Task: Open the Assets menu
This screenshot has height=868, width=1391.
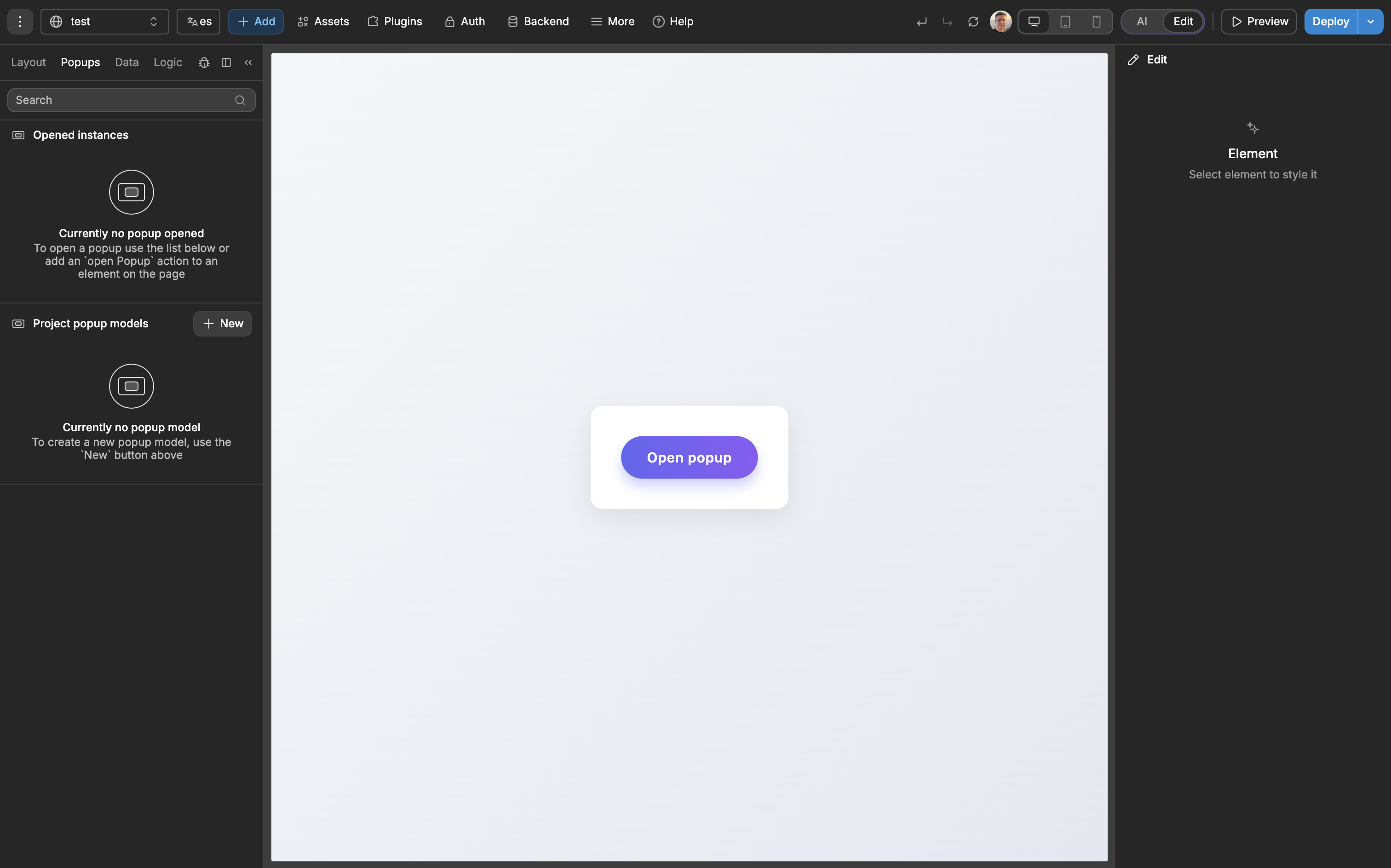Action: [x=323, y=21]
